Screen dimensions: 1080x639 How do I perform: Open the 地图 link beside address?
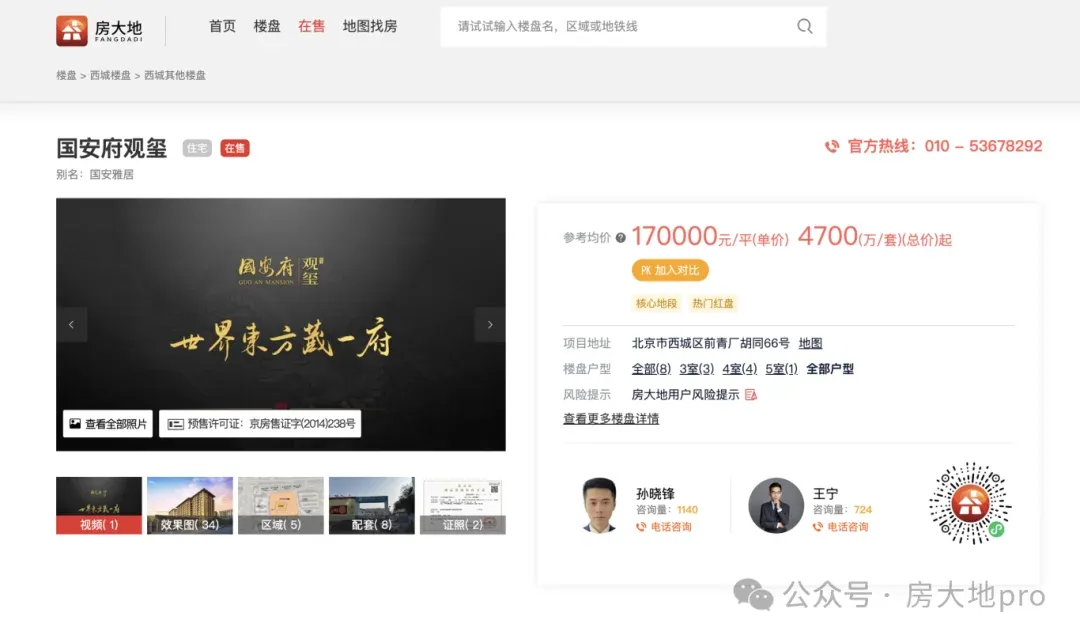pyautogui.click(x=811, y=343)
